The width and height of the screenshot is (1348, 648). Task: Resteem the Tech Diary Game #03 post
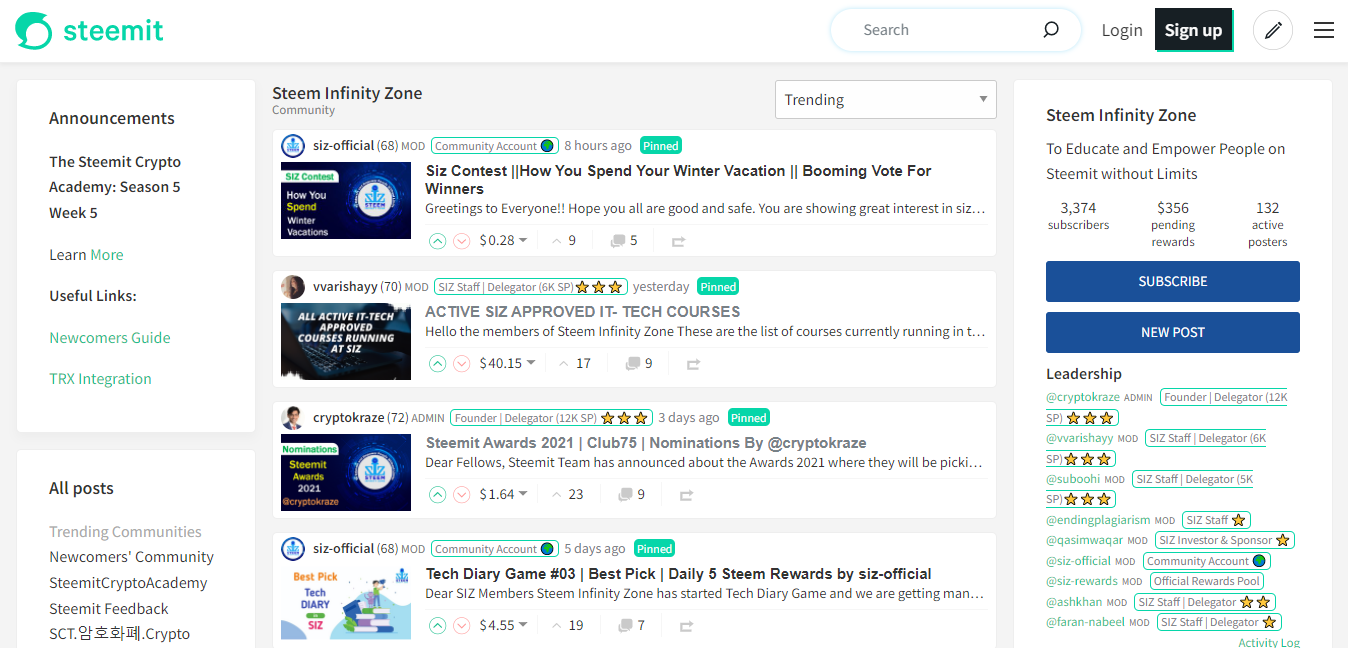click(x=686, y=626)
